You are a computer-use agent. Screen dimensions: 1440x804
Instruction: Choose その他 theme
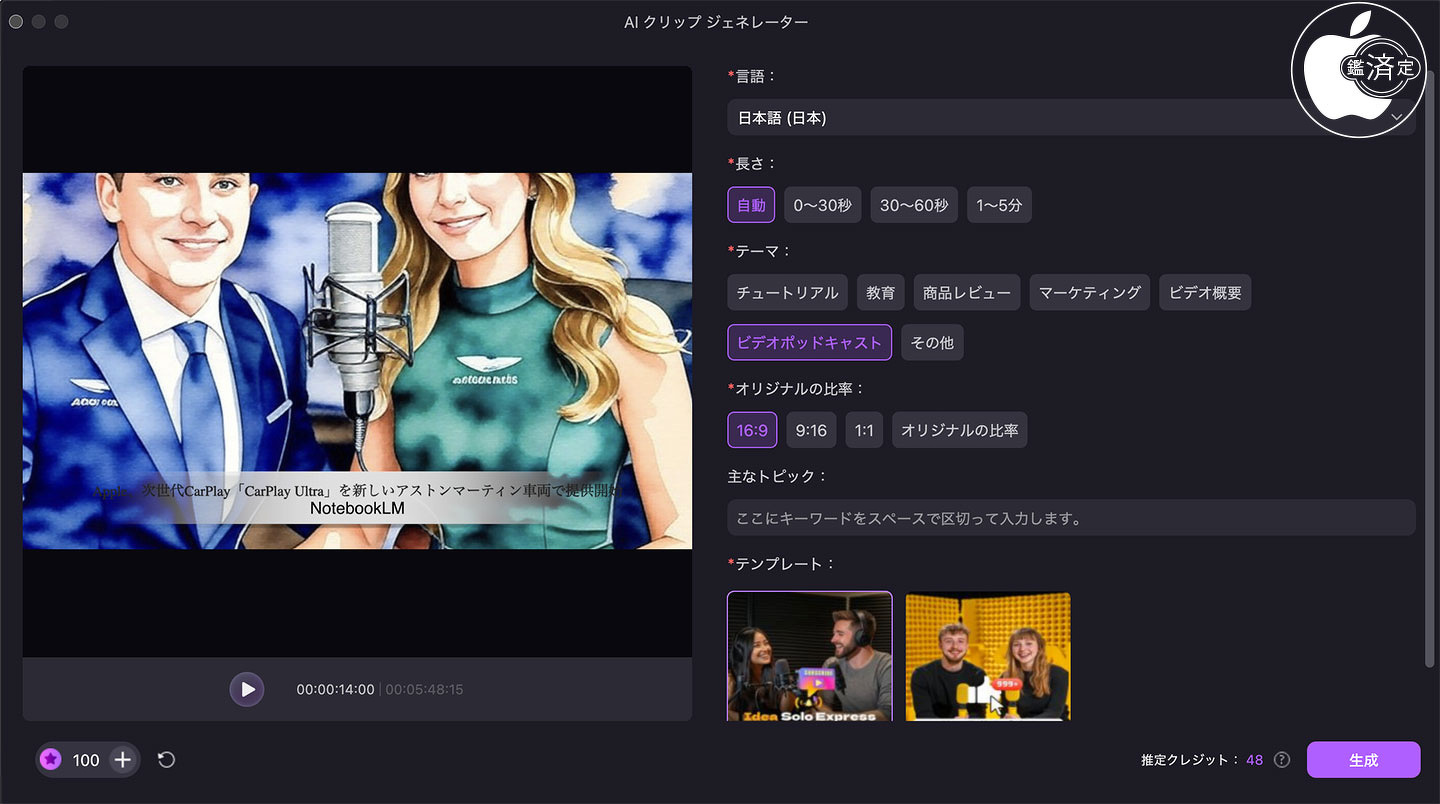932,342
